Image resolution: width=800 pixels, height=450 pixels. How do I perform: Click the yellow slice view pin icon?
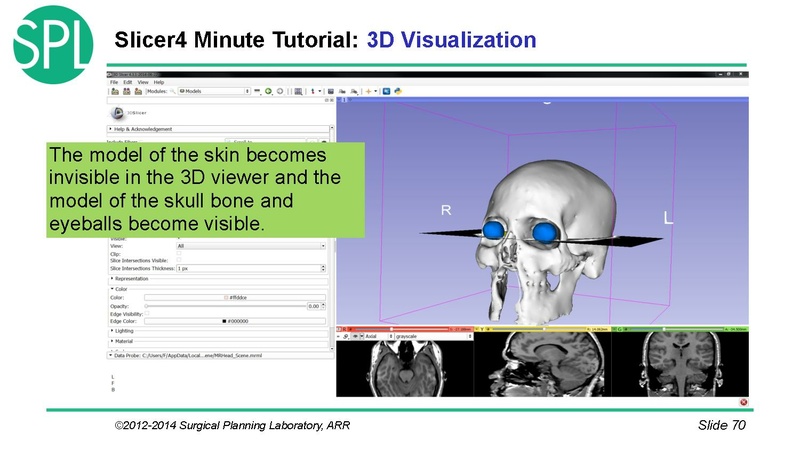point(477,329)
